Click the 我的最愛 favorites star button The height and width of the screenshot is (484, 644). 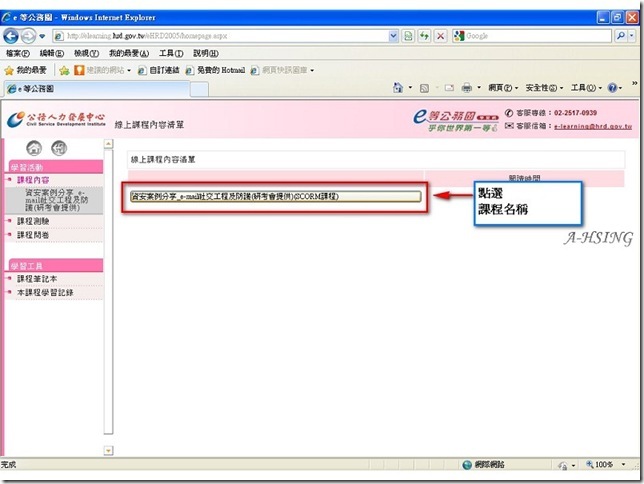25,70
